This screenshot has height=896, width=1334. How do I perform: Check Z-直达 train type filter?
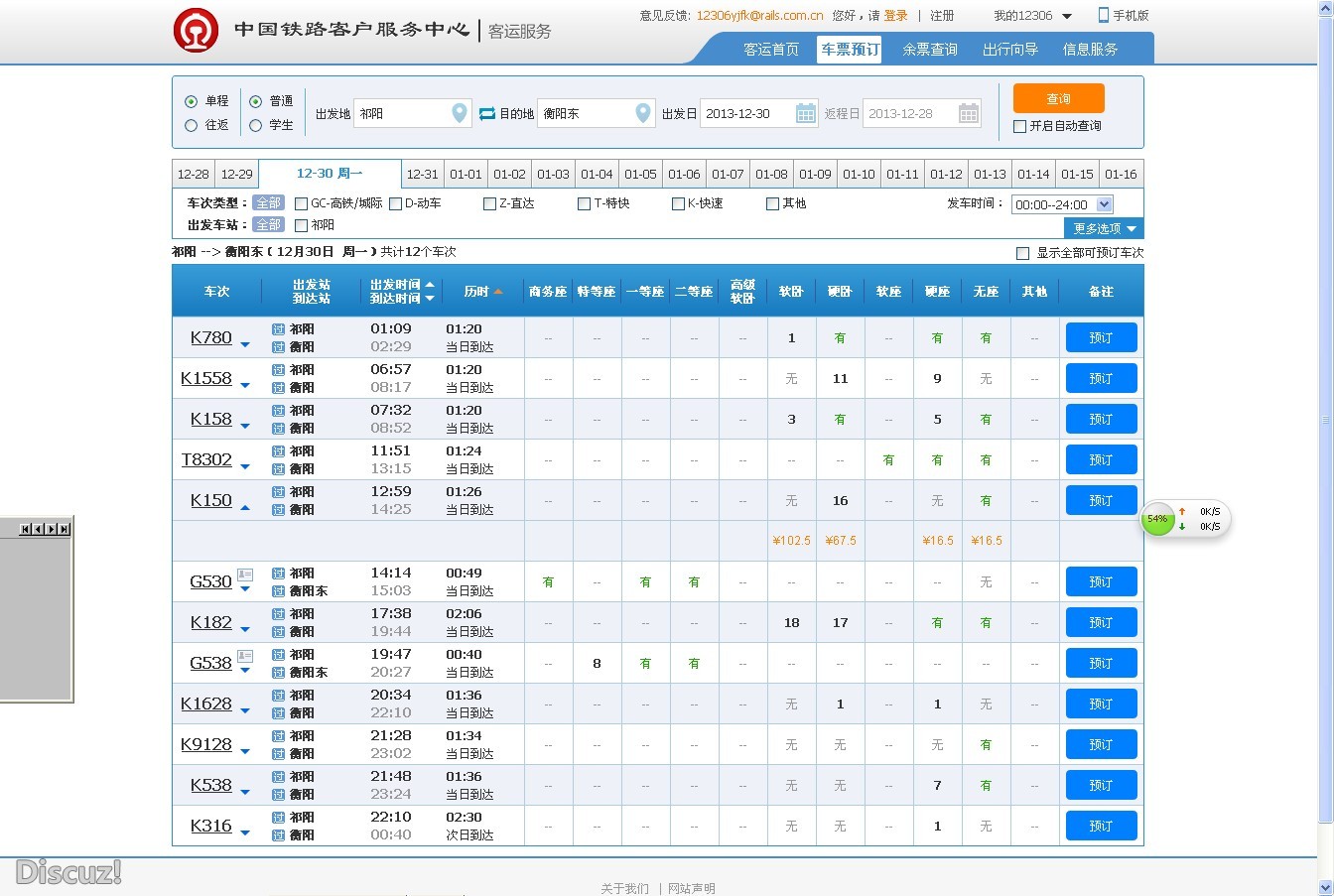click(489, 203)
